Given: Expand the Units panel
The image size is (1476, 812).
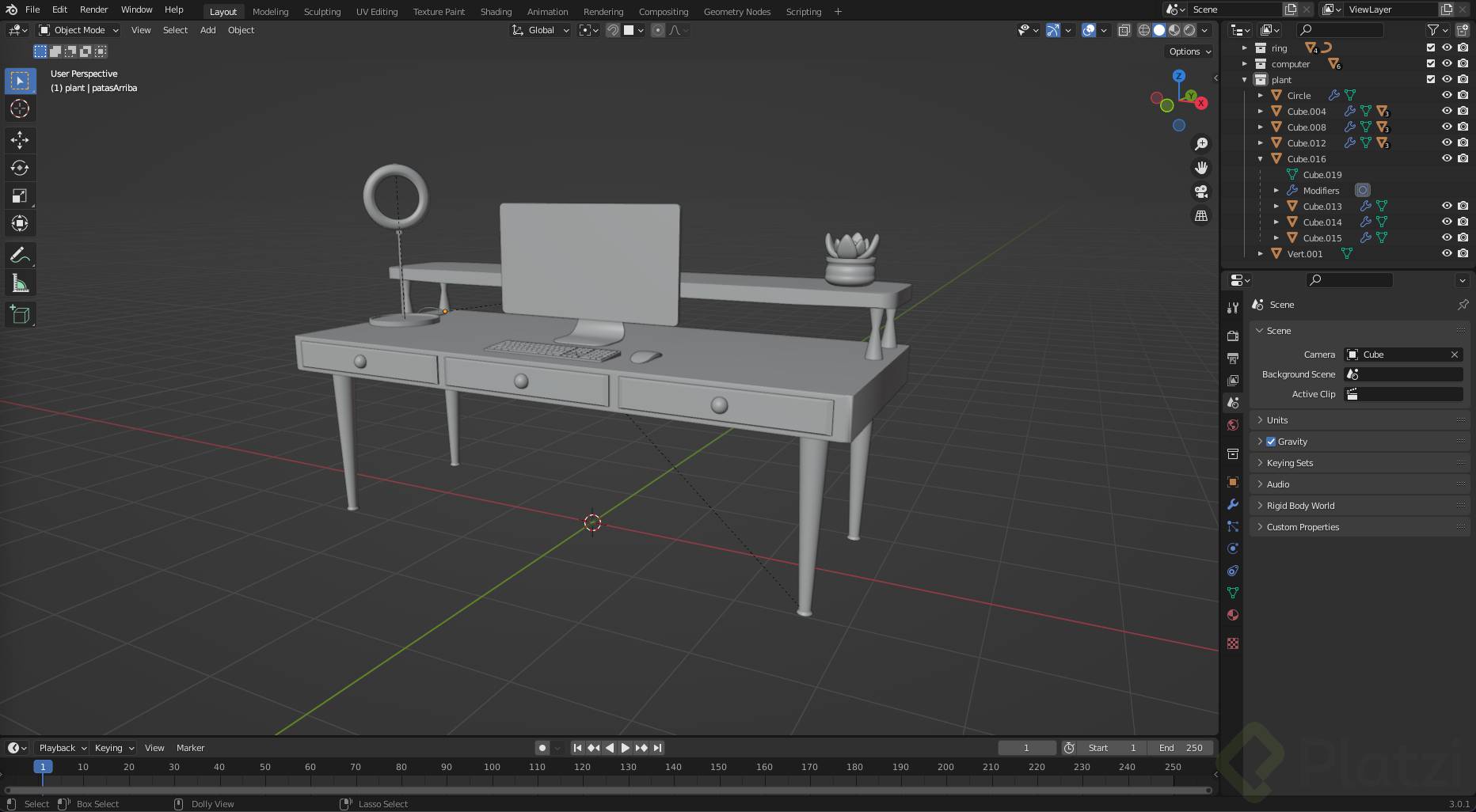Looking at the screenshot, I should click(x=1277, y=420).
